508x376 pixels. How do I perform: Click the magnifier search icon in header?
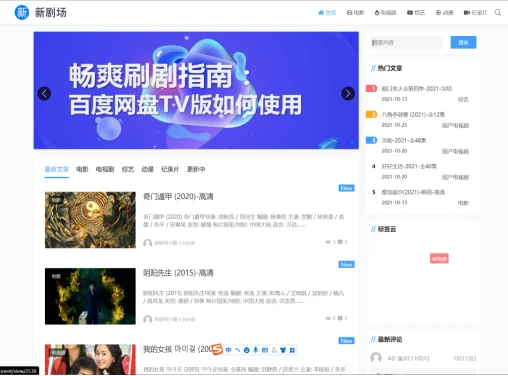(x=498, y=13)
